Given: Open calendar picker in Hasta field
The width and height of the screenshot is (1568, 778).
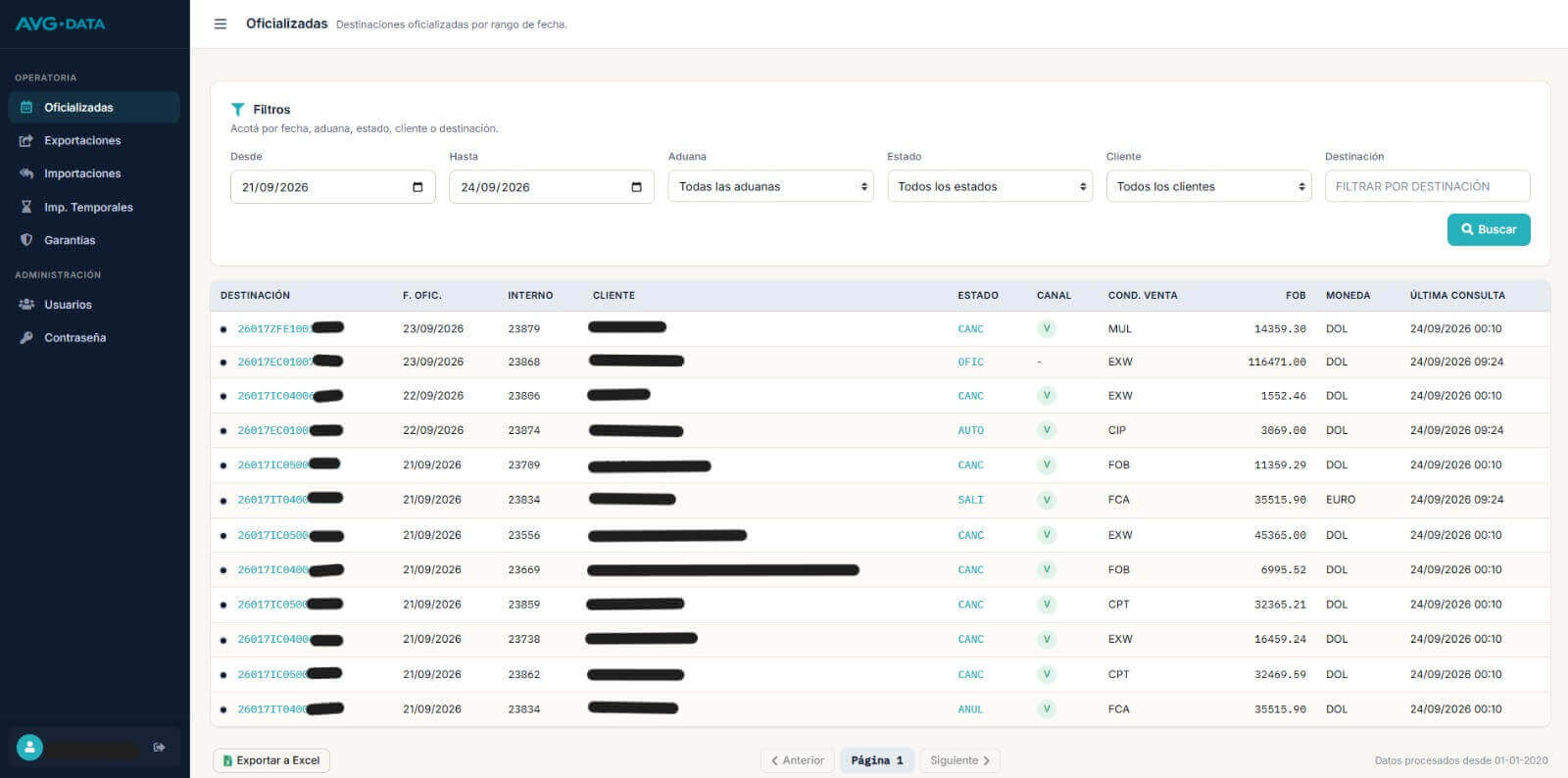Looking at the screenshot, I should click(x=636, y=187).
